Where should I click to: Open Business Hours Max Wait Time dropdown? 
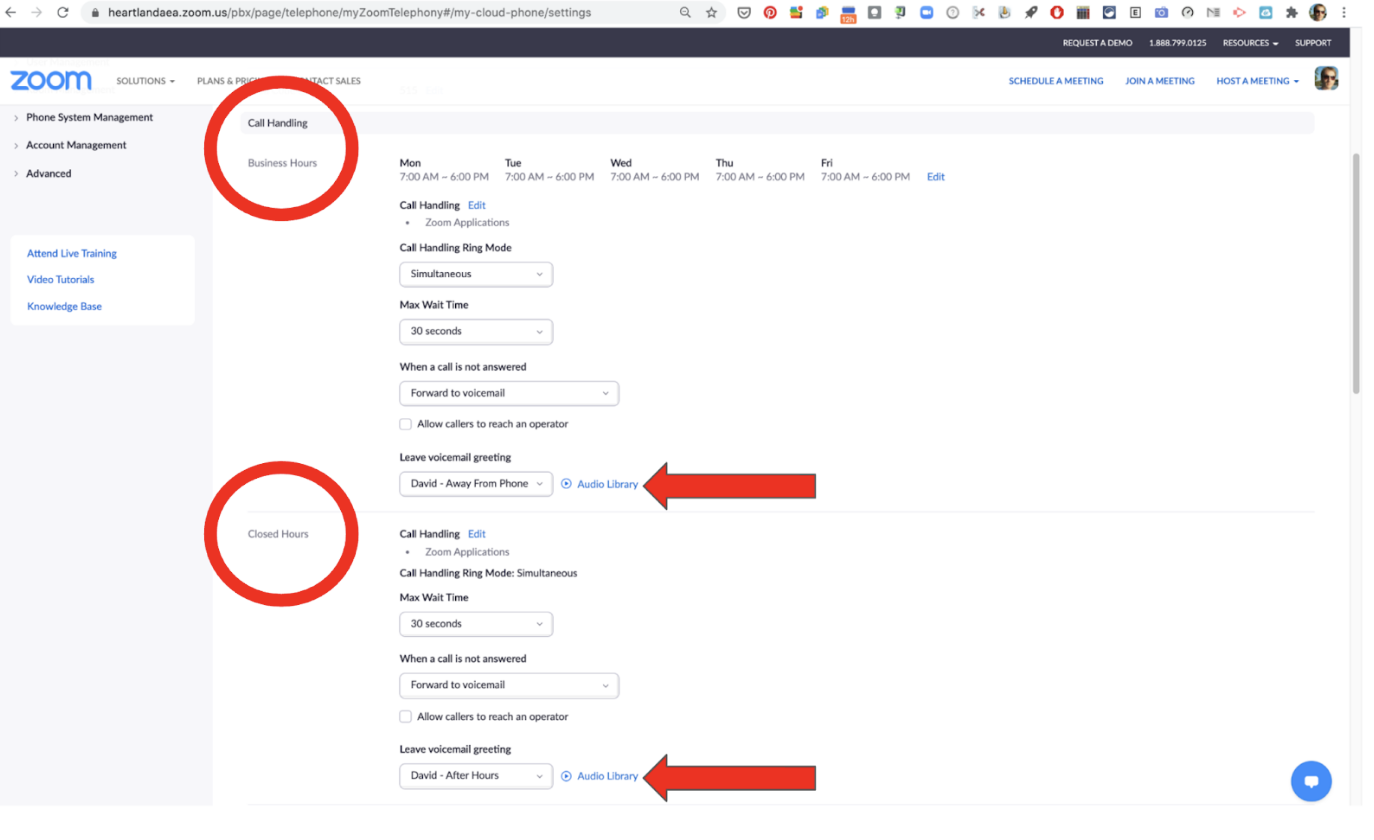tap(476, 331)
